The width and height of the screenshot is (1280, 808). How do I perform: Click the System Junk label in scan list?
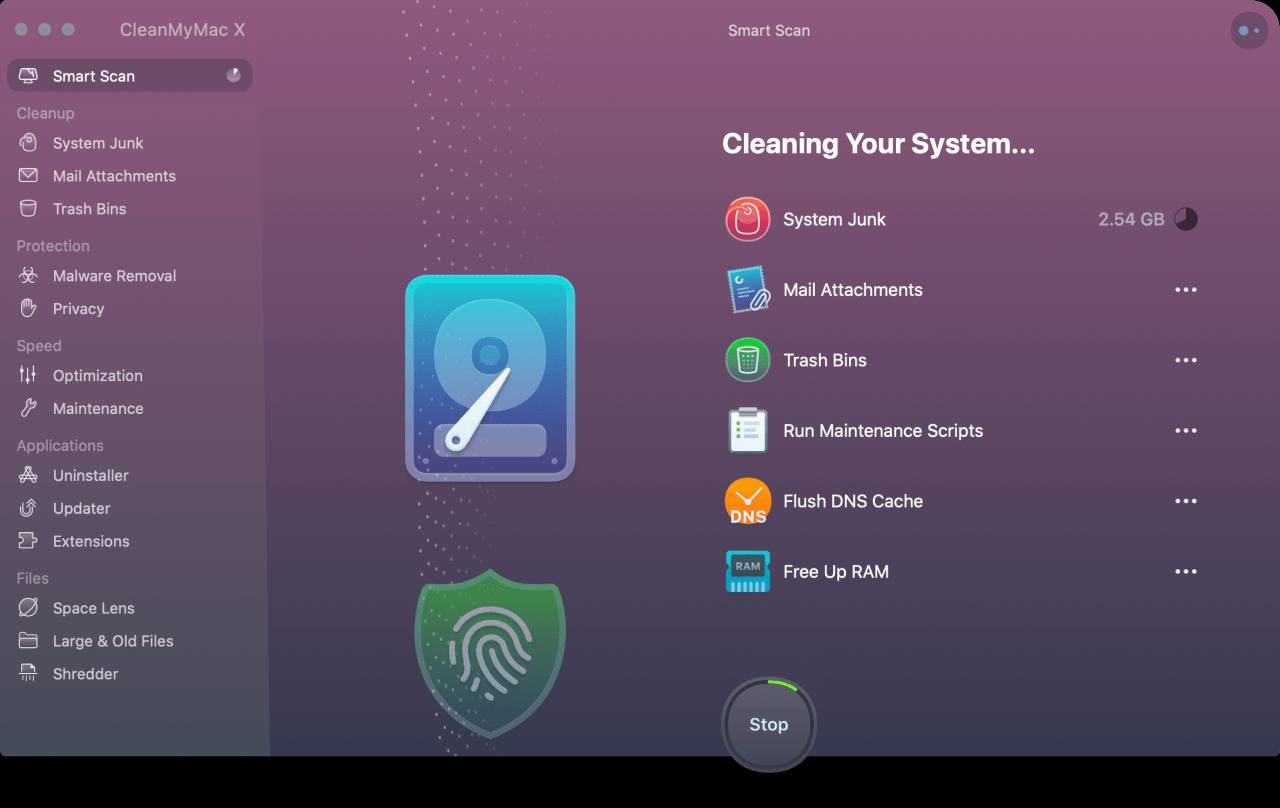(x=835, y=220)
